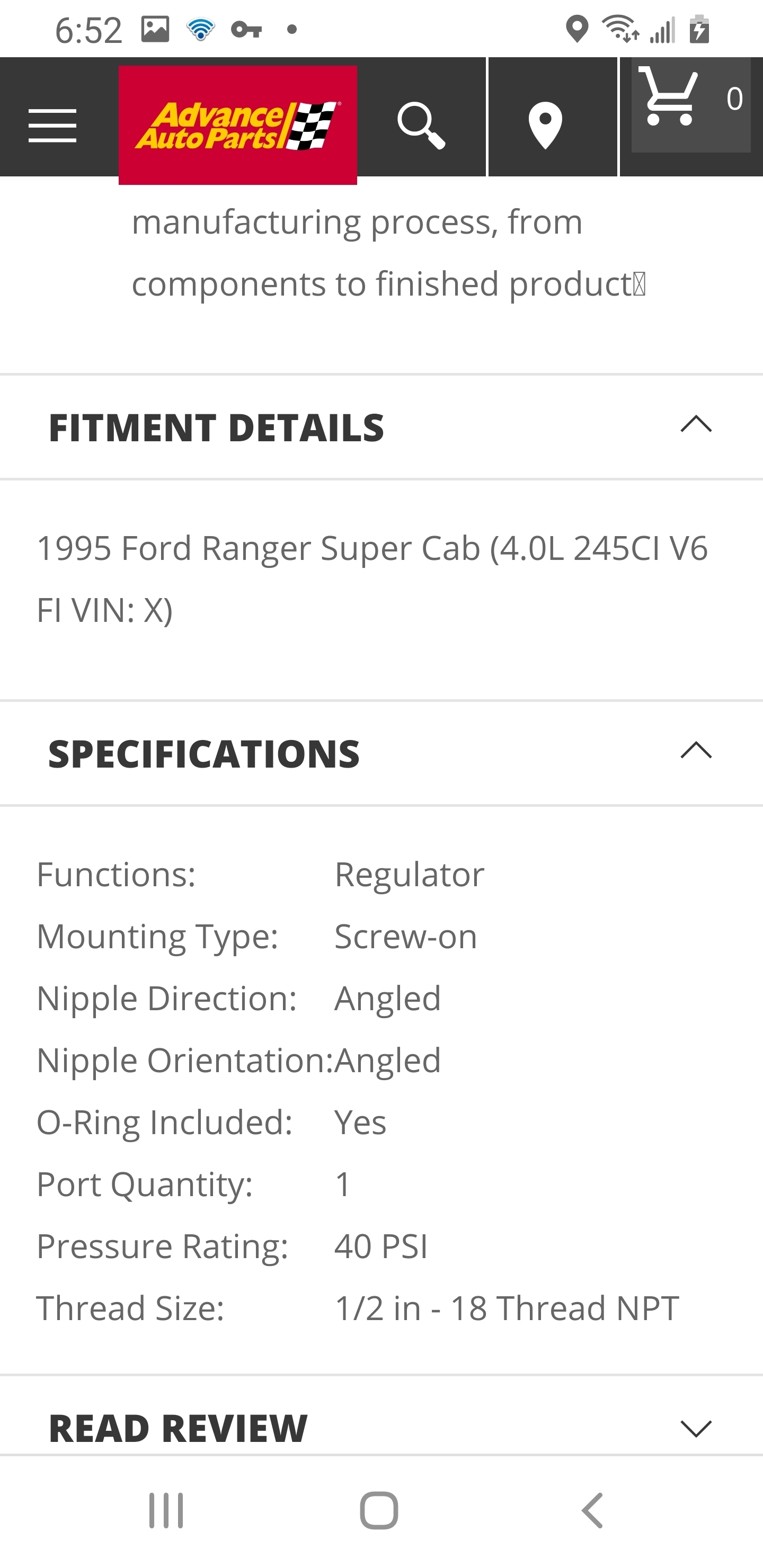Tap the Thread Size specification value
This screenshot has height=1568, width=763.
pyautogui.click(x=506, y=1308)
